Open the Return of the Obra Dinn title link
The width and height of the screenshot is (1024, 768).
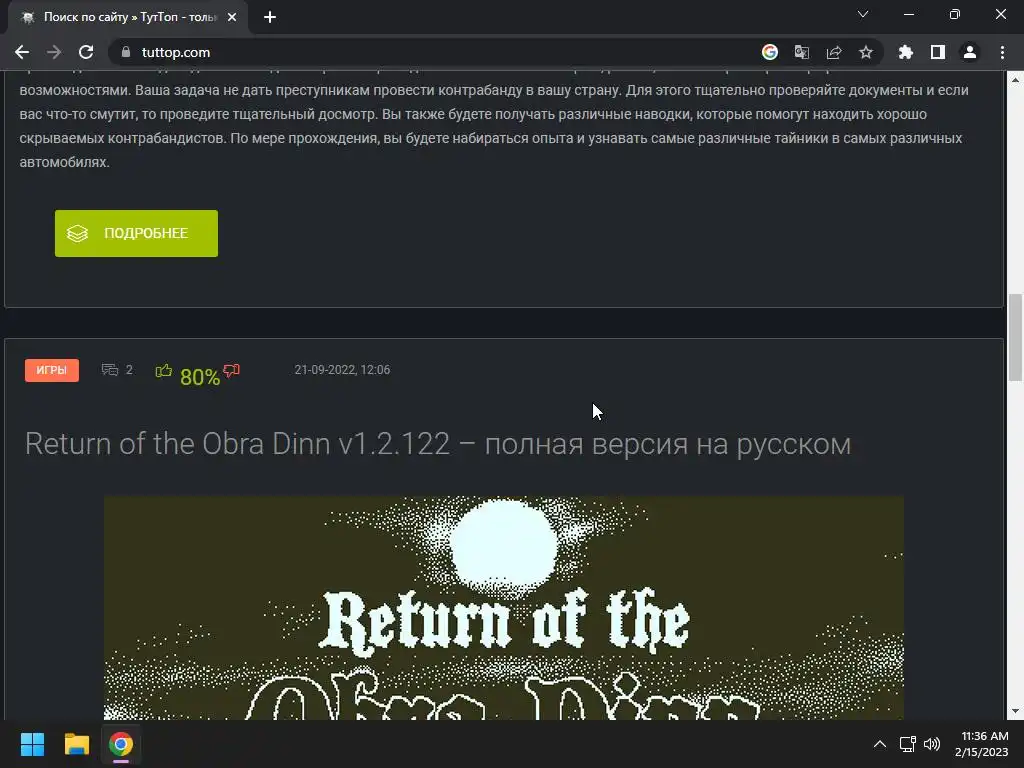[438, 444]
